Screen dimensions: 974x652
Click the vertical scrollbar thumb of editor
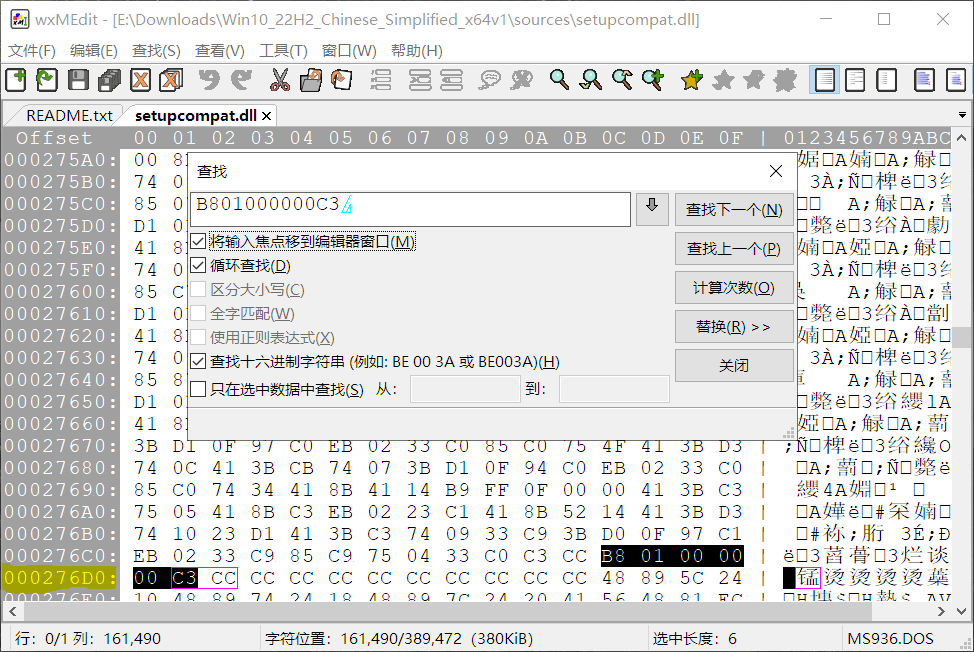962,338
